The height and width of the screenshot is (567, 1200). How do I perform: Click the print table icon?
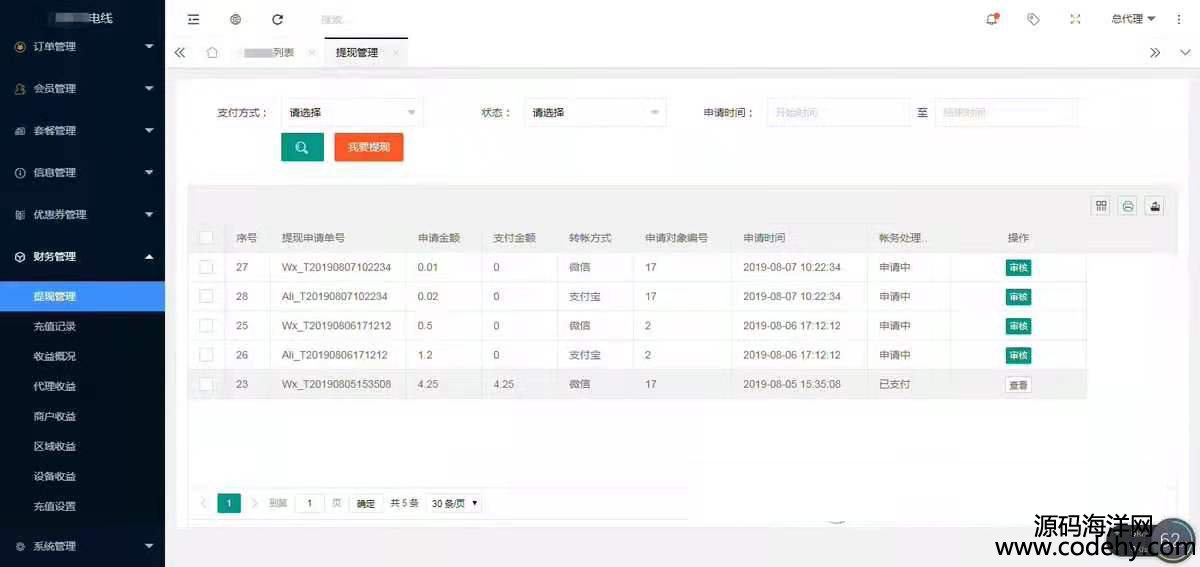click(x=1128, y=206)
